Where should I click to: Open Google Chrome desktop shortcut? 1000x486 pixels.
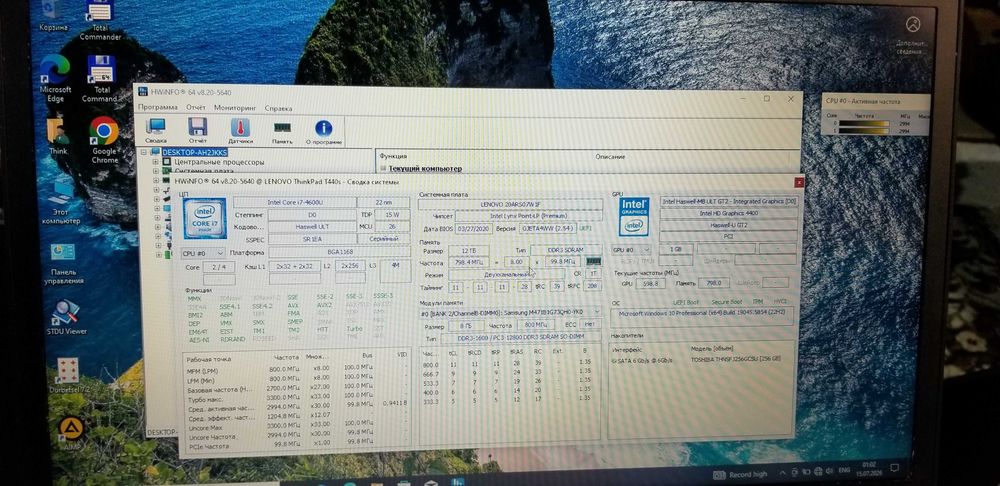pos(104,140)
